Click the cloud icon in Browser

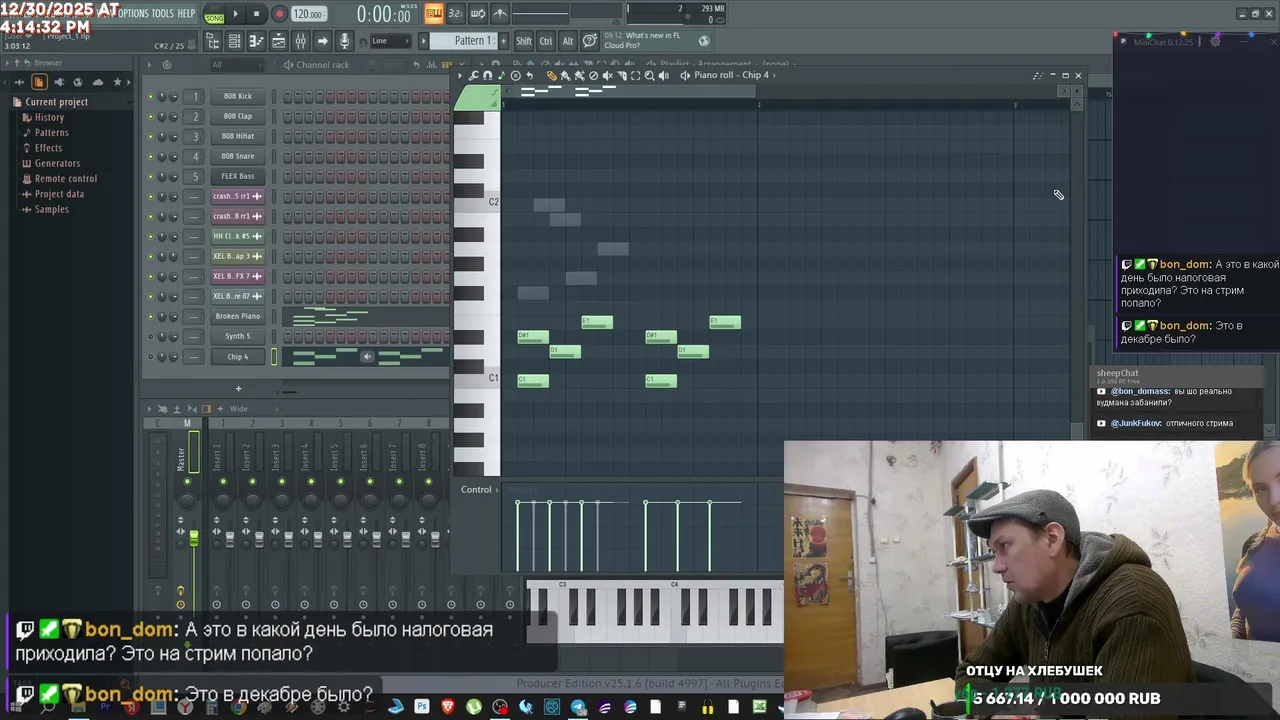point(97,82)
